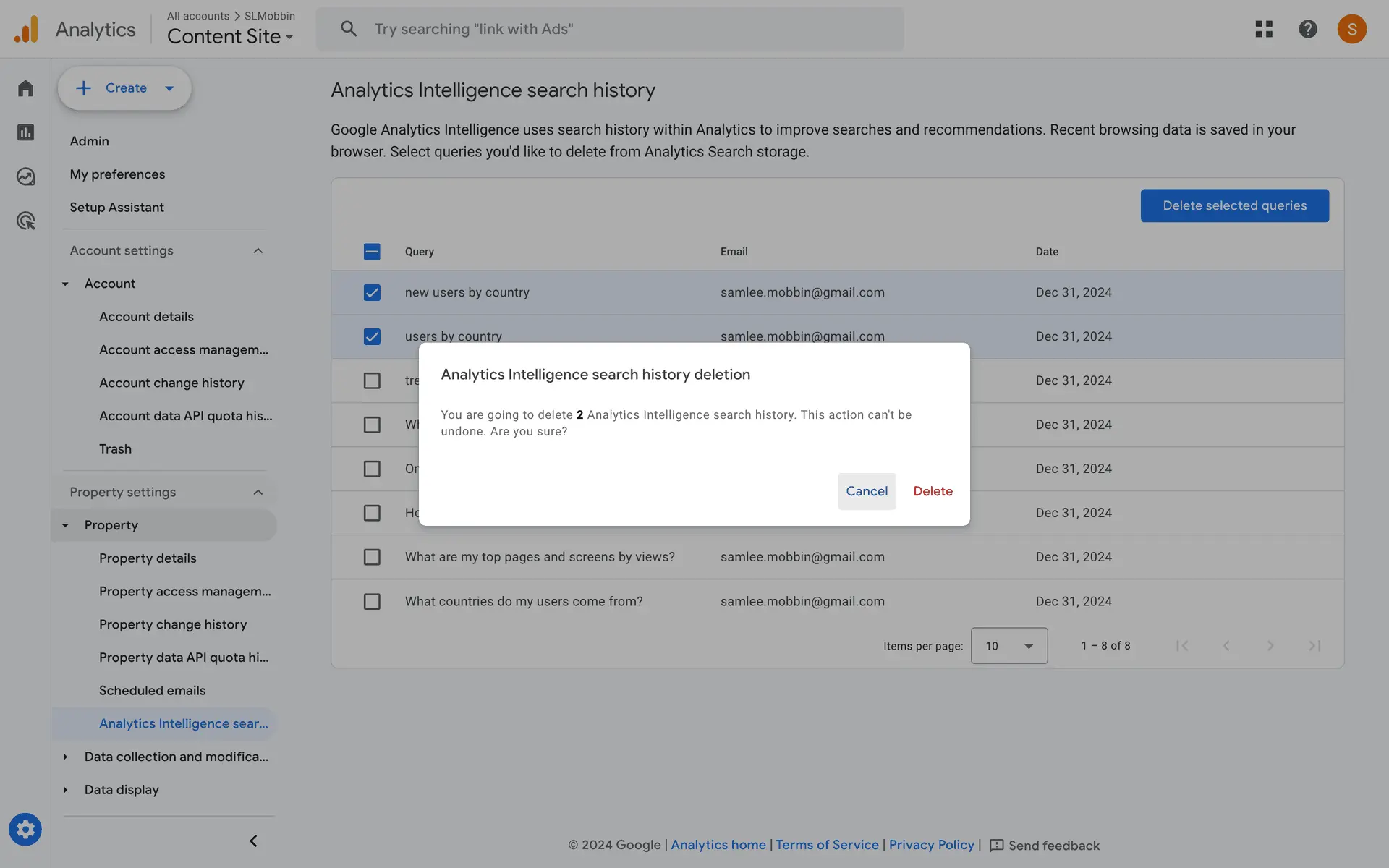Open the Advertising icon in left rail

click(26, 221)
